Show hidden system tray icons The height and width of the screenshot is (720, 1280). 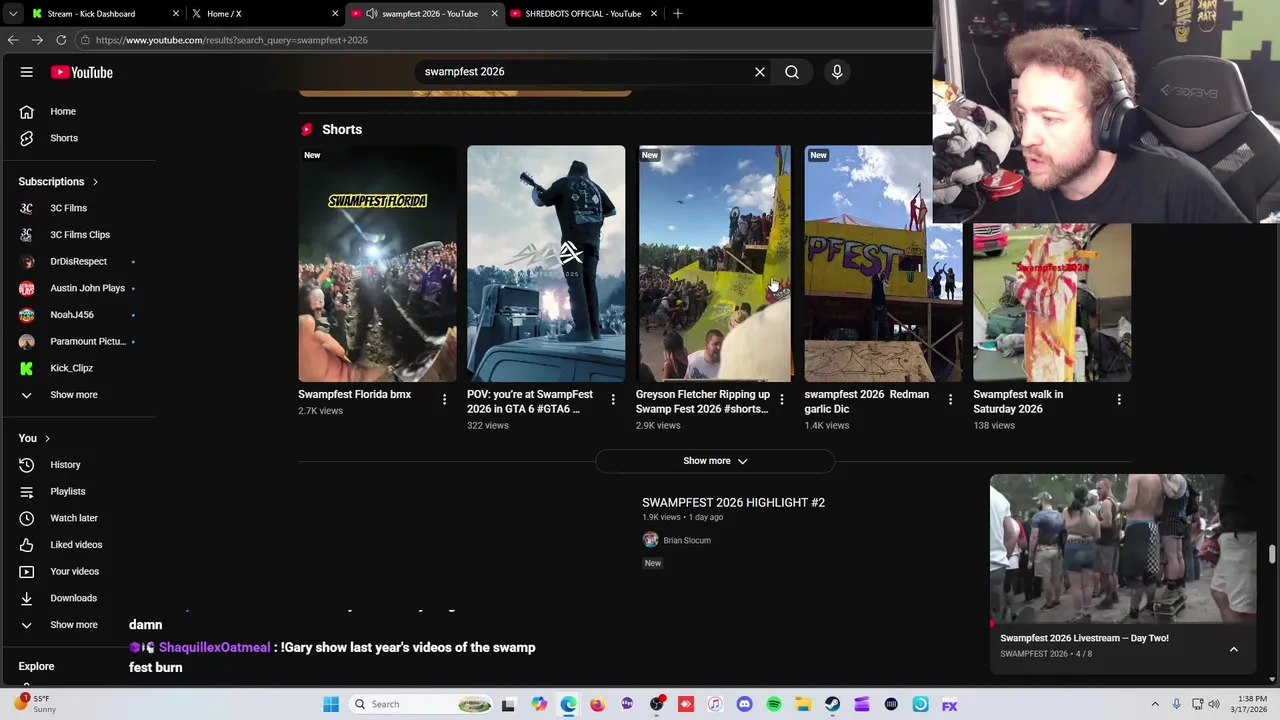tap(1155, 704)
